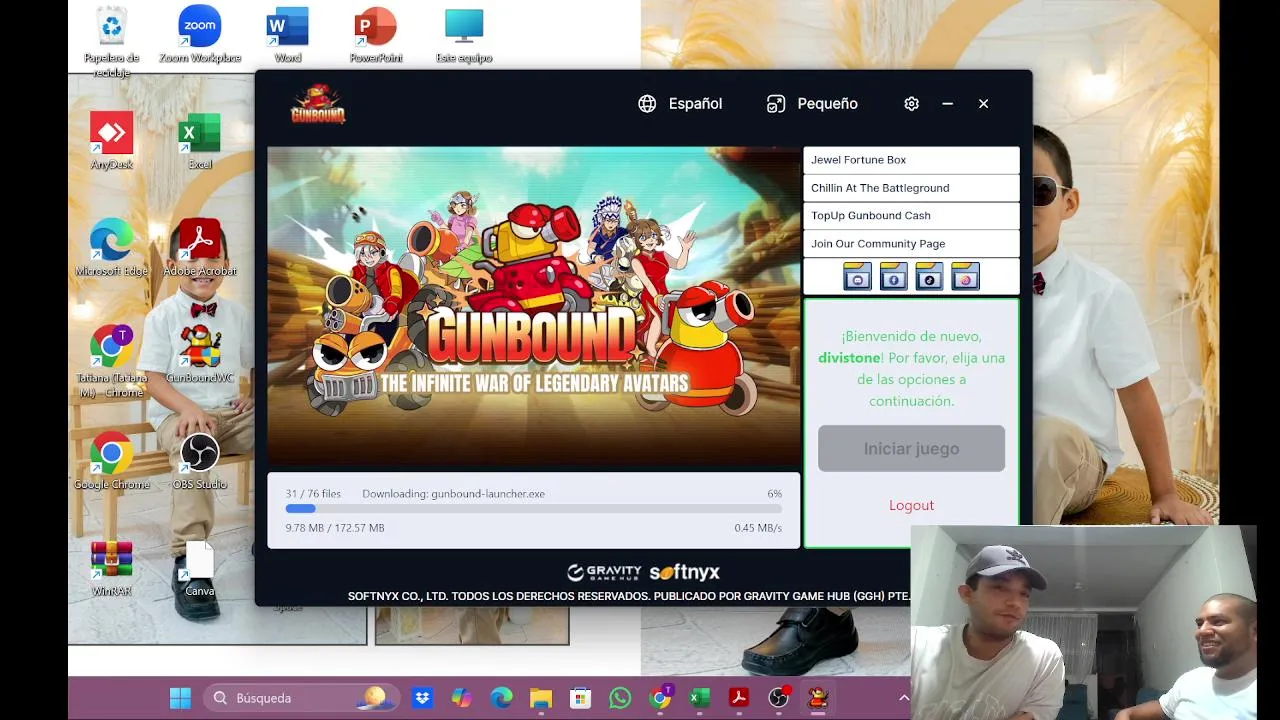Open WhatsApp from the taskbar
Viewport: 1280px width, 720px height.
620,698
